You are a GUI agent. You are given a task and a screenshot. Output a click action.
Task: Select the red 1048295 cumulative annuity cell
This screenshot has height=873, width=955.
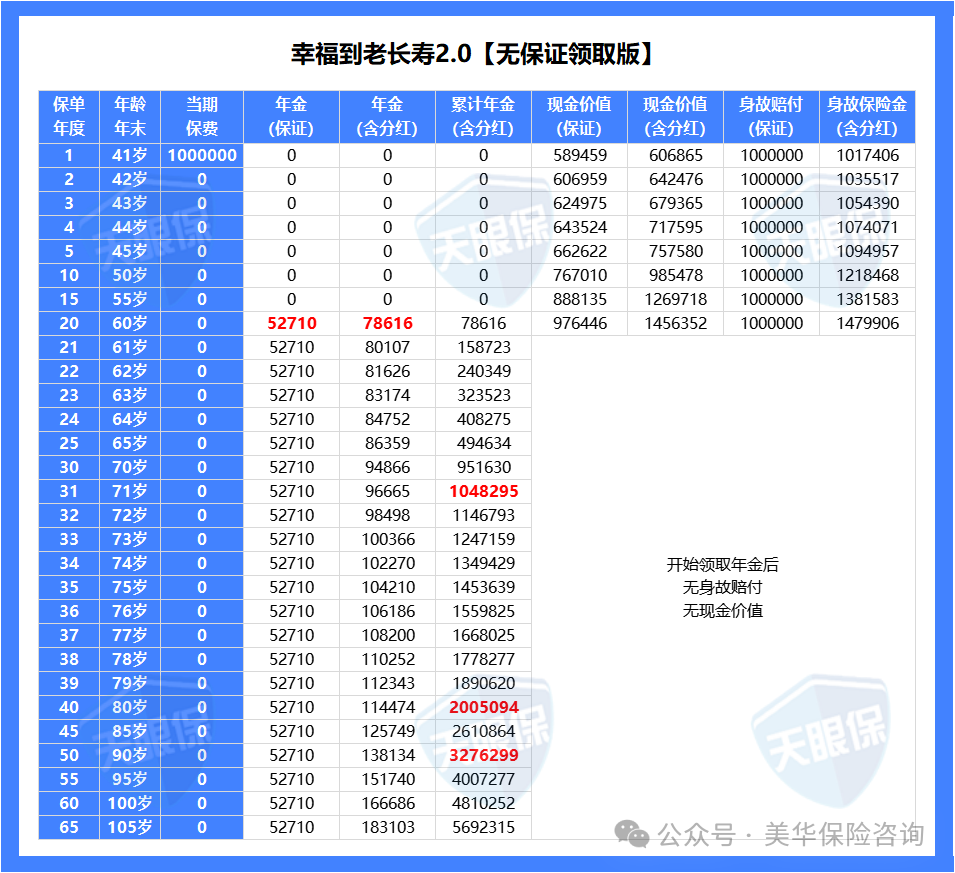click(483, 491)
